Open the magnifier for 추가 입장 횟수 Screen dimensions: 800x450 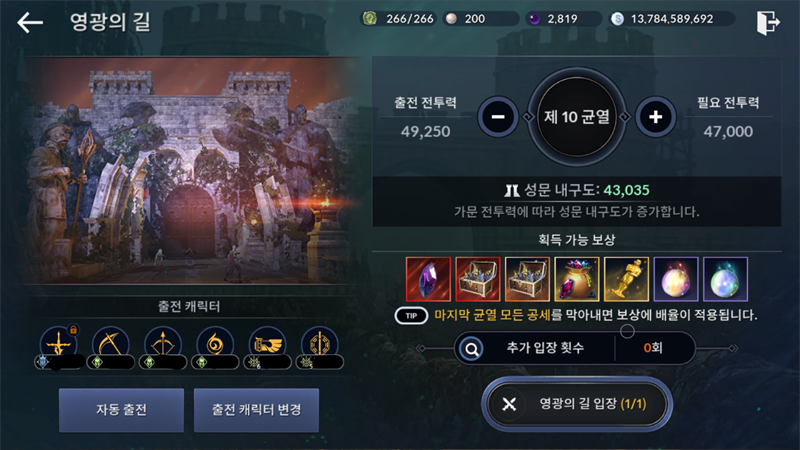coord(471,348)
